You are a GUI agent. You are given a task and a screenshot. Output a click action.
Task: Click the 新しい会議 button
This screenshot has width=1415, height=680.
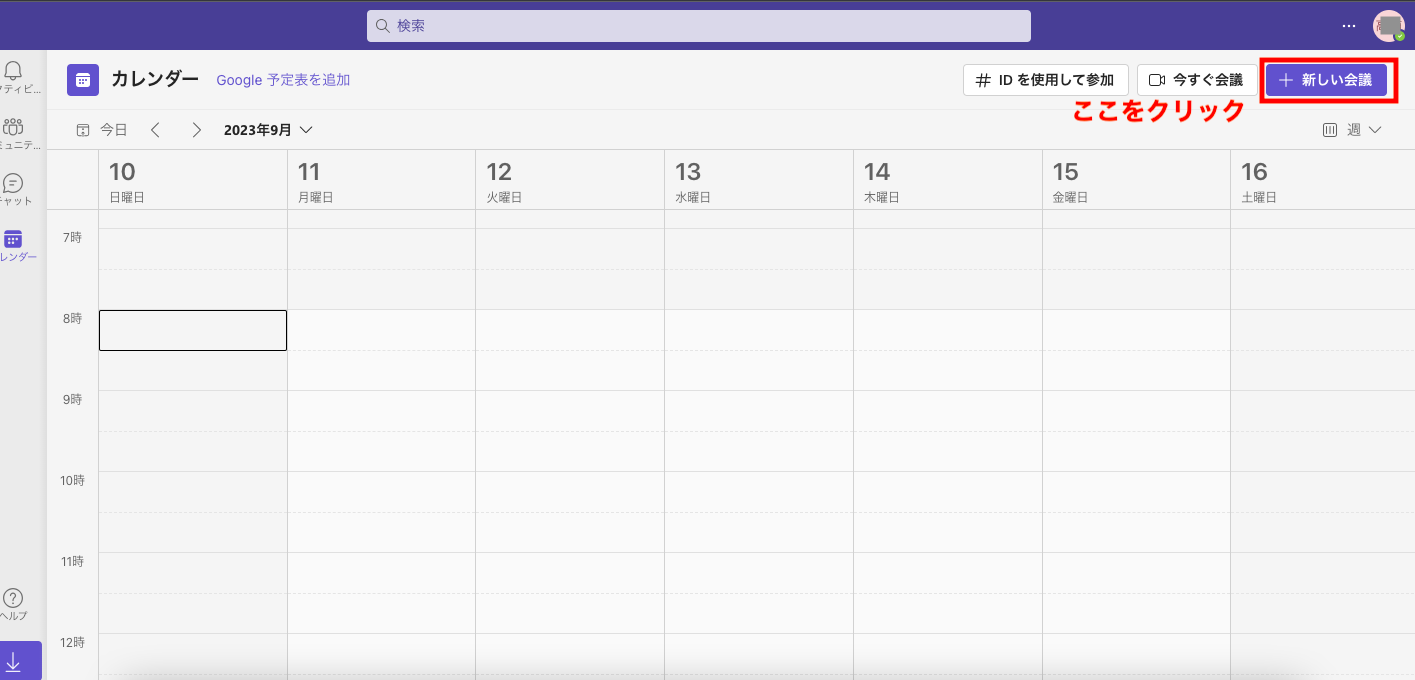click(1326, 80)
